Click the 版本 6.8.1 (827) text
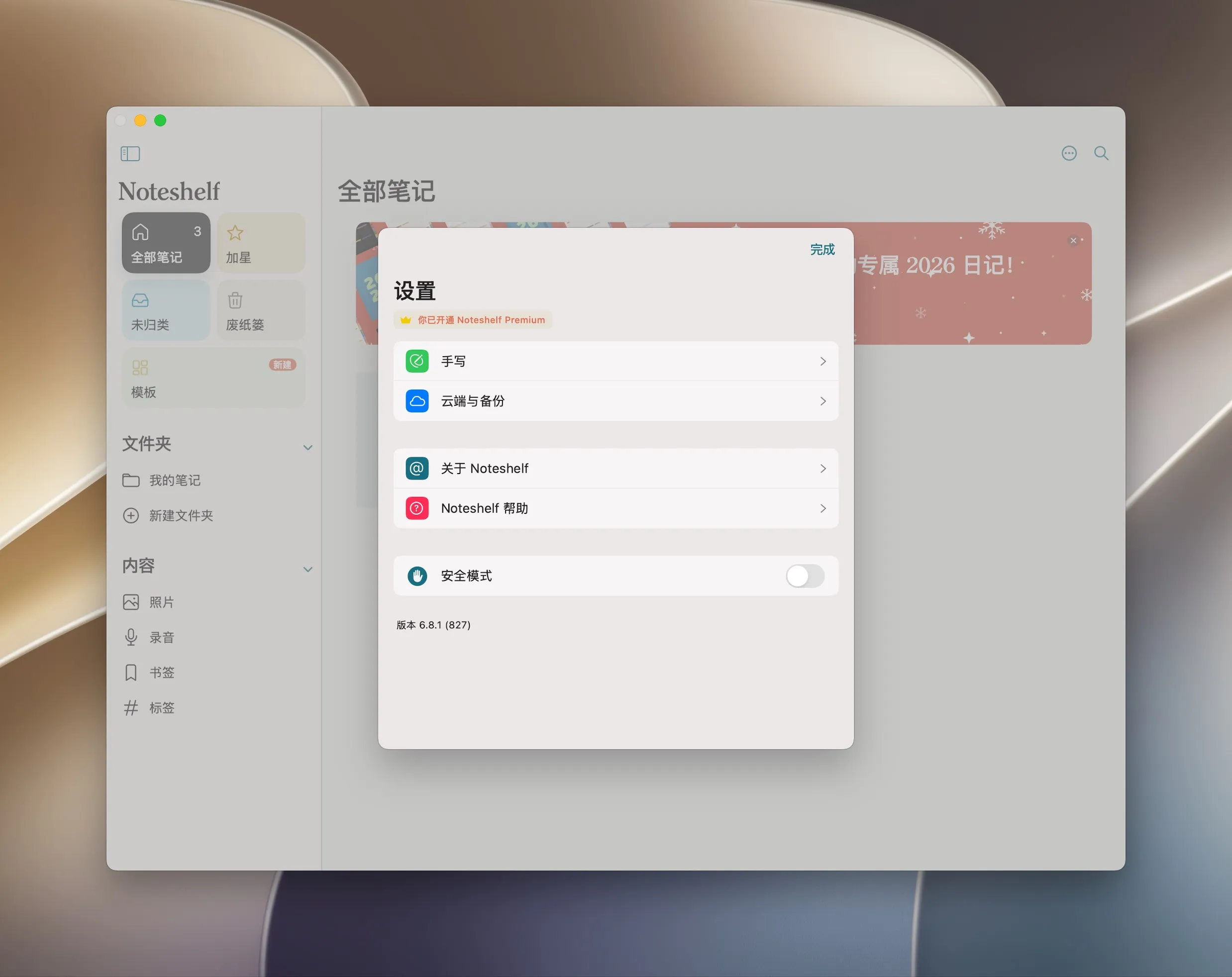 [433, 625]
